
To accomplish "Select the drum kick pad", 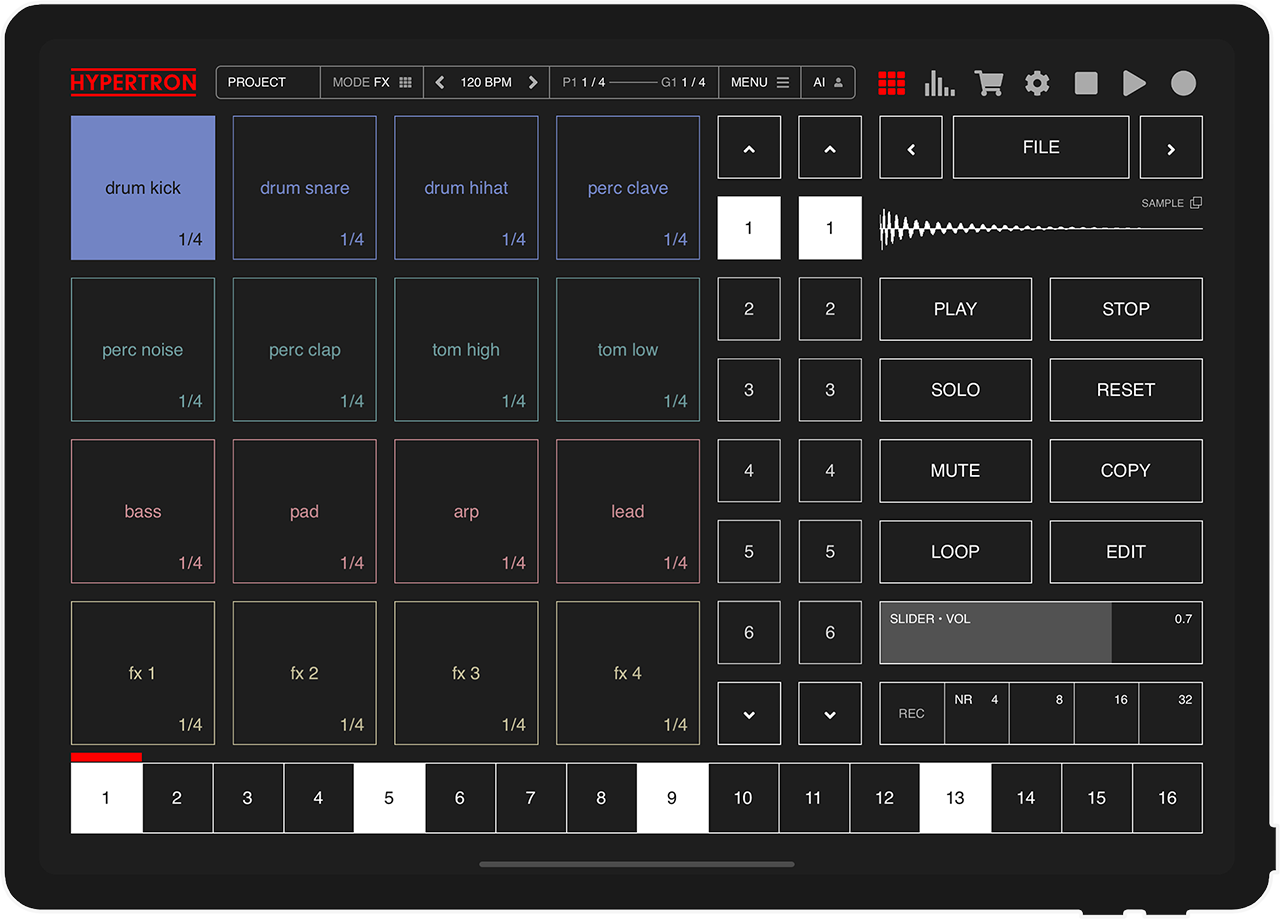I will pos(142,187).
